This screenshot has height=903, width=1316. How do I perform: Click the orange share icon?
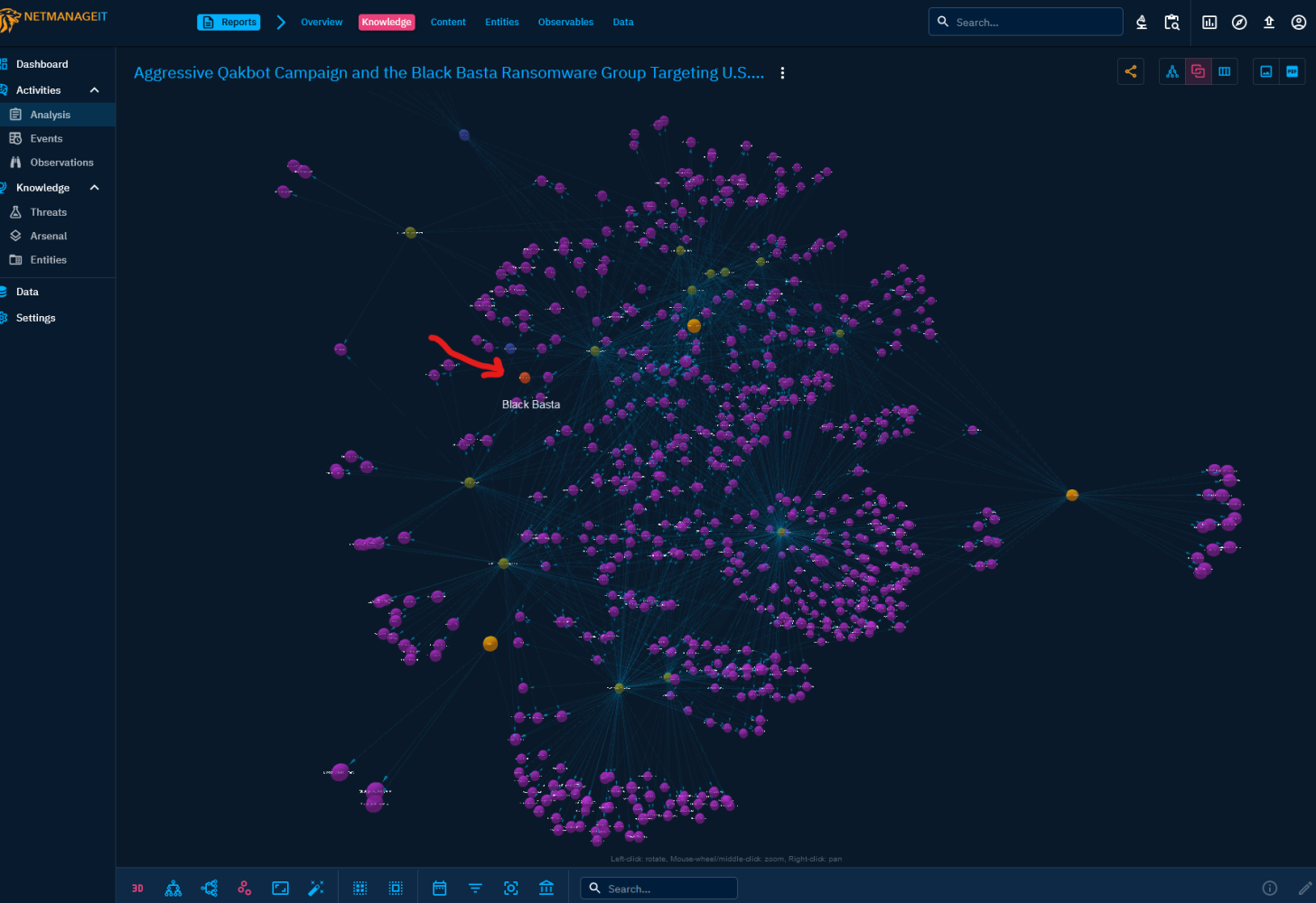(x=1131, y=72)
